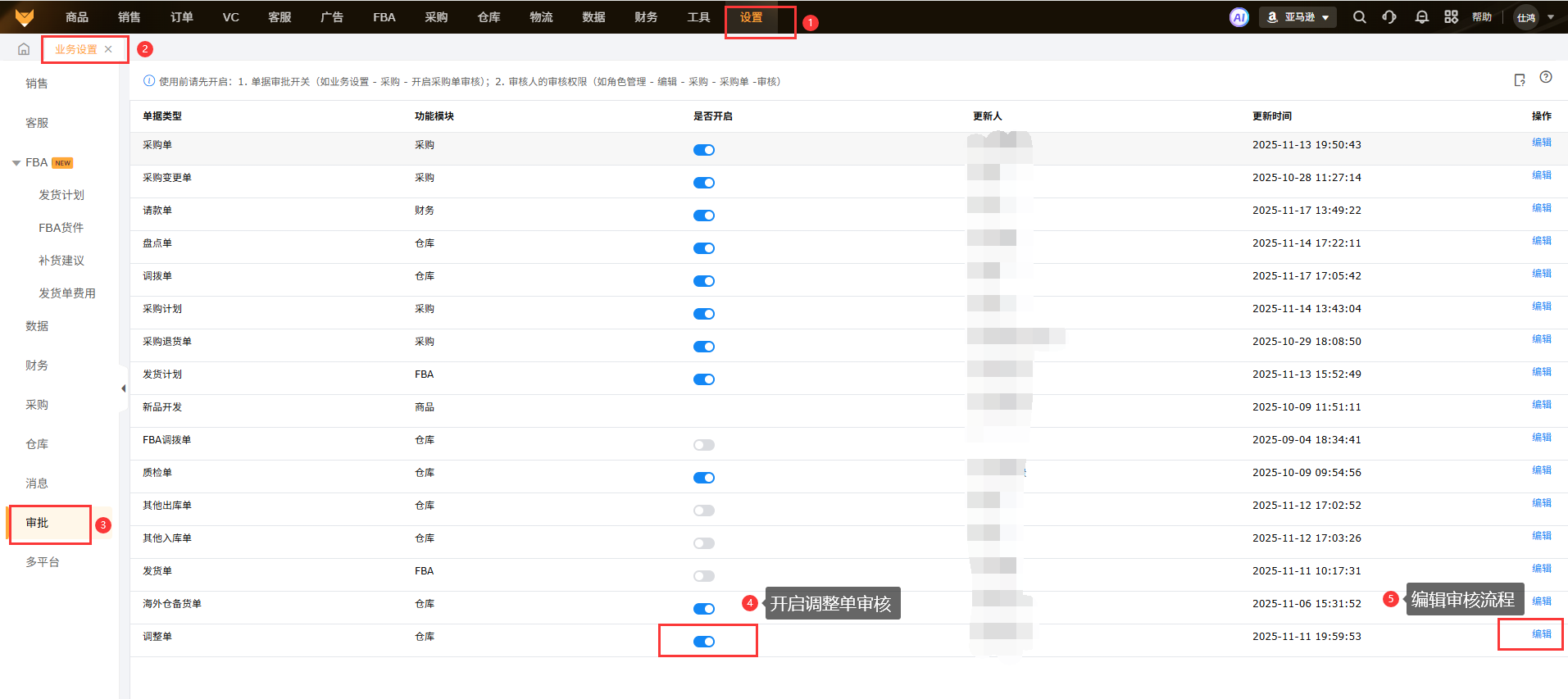Enable the 发货单 approval switch
1568x699 pixels.
pyautogui.click(x=704, y=576)
